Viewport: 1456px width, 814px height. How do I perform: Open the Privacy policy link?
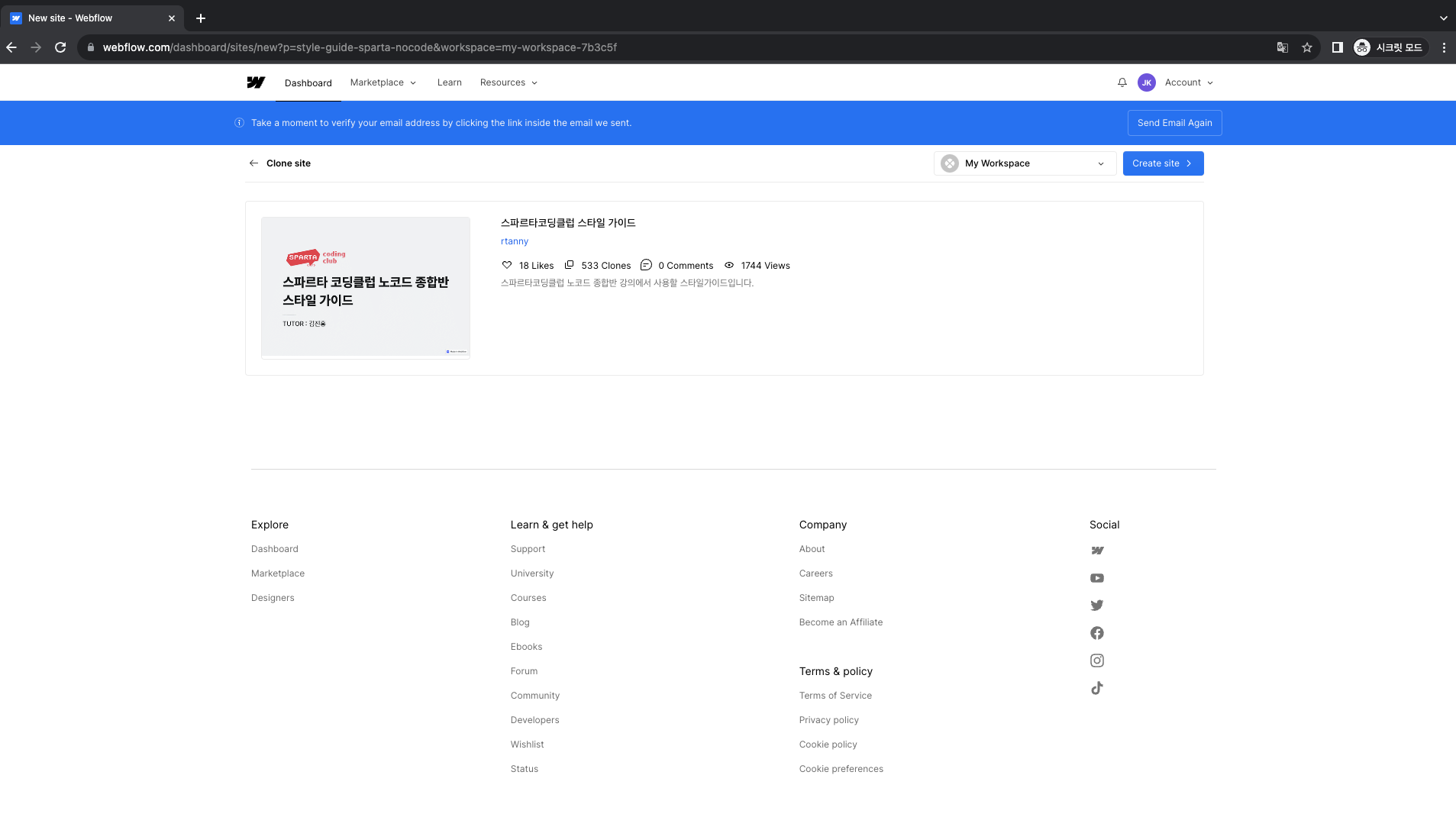(828, 720)
